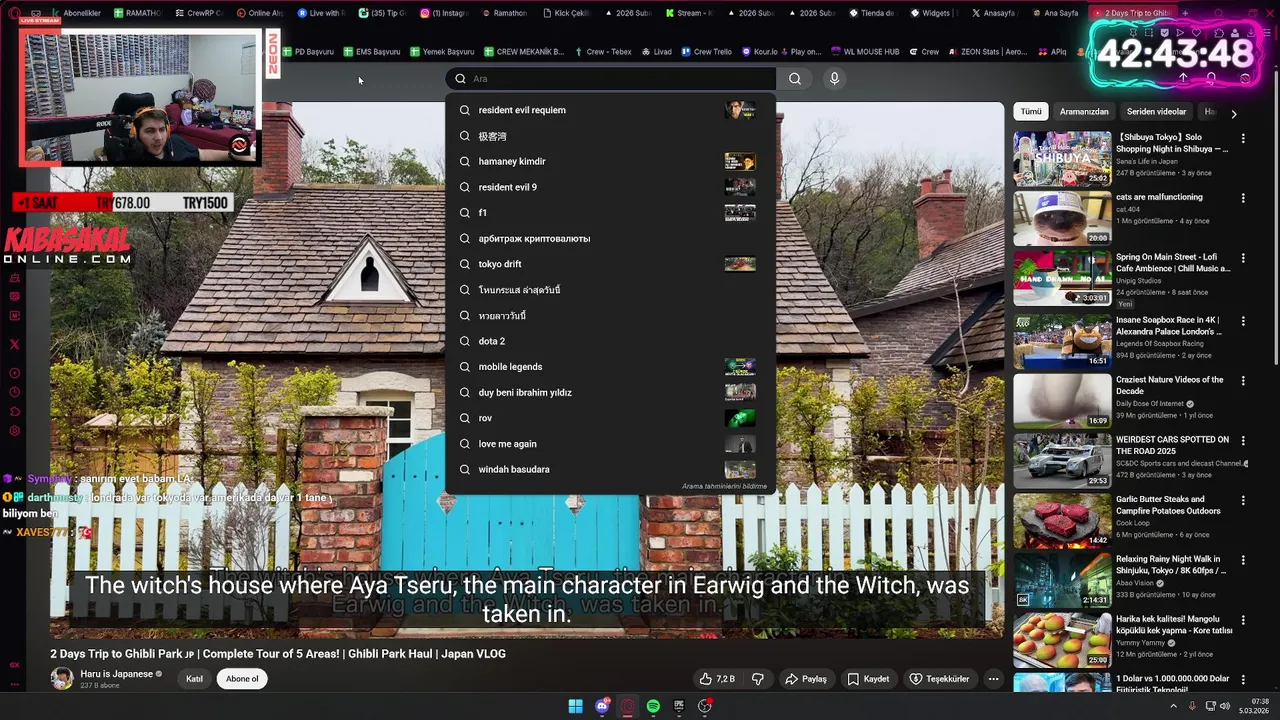The width and height of the screenshot is (1280, 720).
Task: Choose suggestion 'resident evil requiem'
Action: pos(610,110)
